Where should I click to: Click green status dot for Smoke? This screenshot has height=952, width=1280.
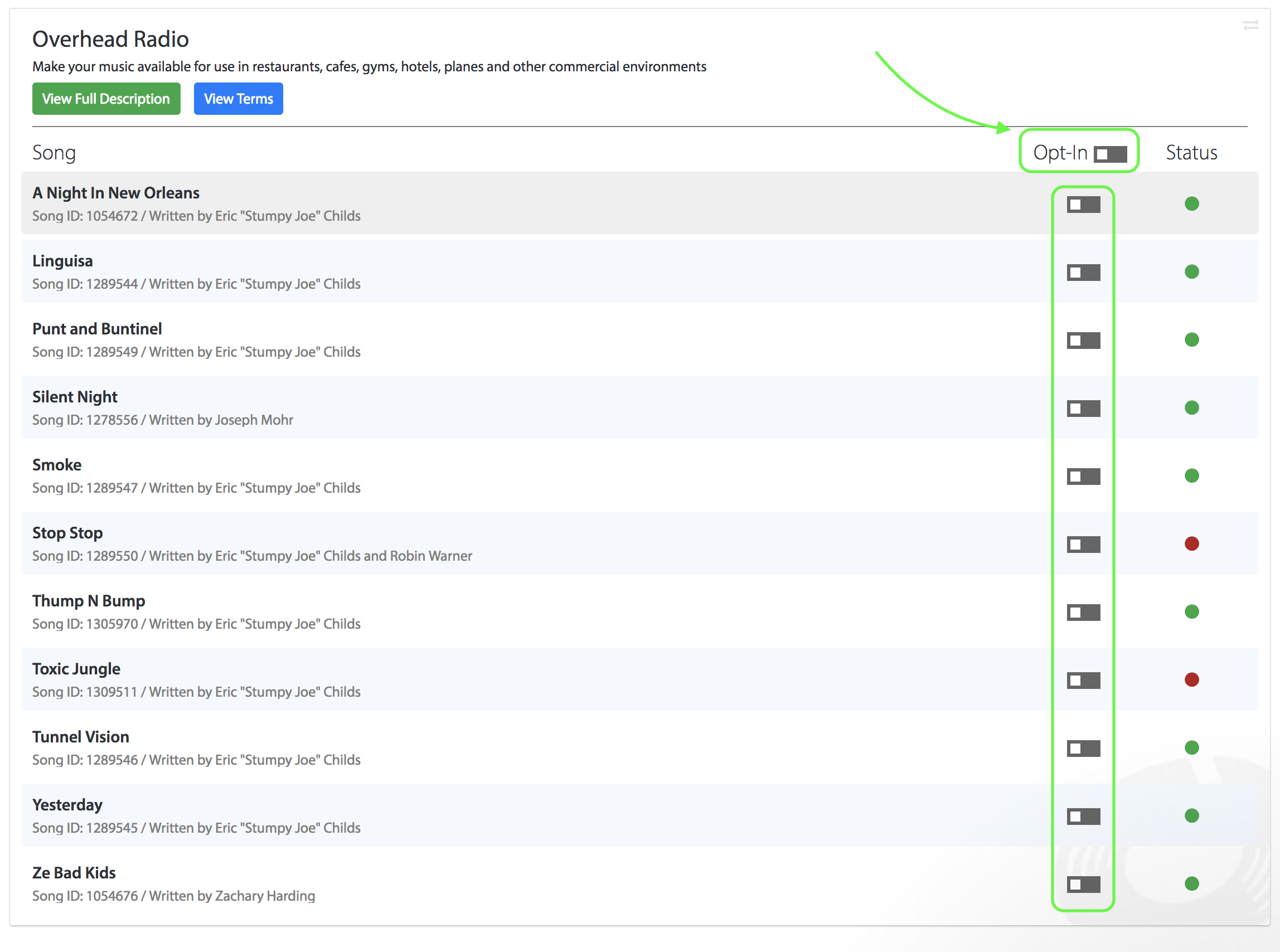tap(1191, 475)
